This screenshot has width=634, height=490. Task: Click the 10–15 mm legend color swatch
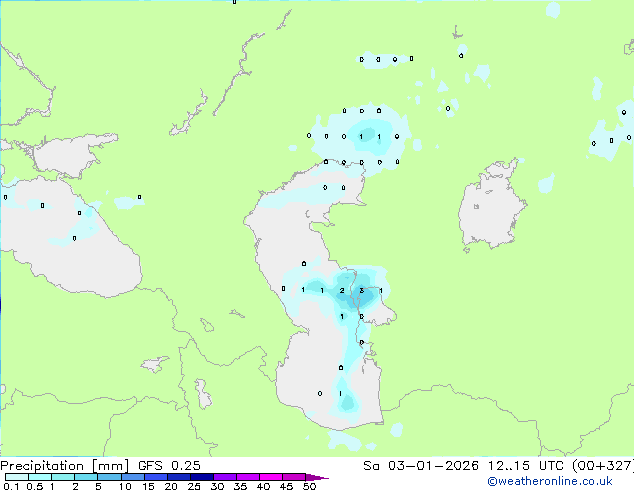click(x=133, y=477)
